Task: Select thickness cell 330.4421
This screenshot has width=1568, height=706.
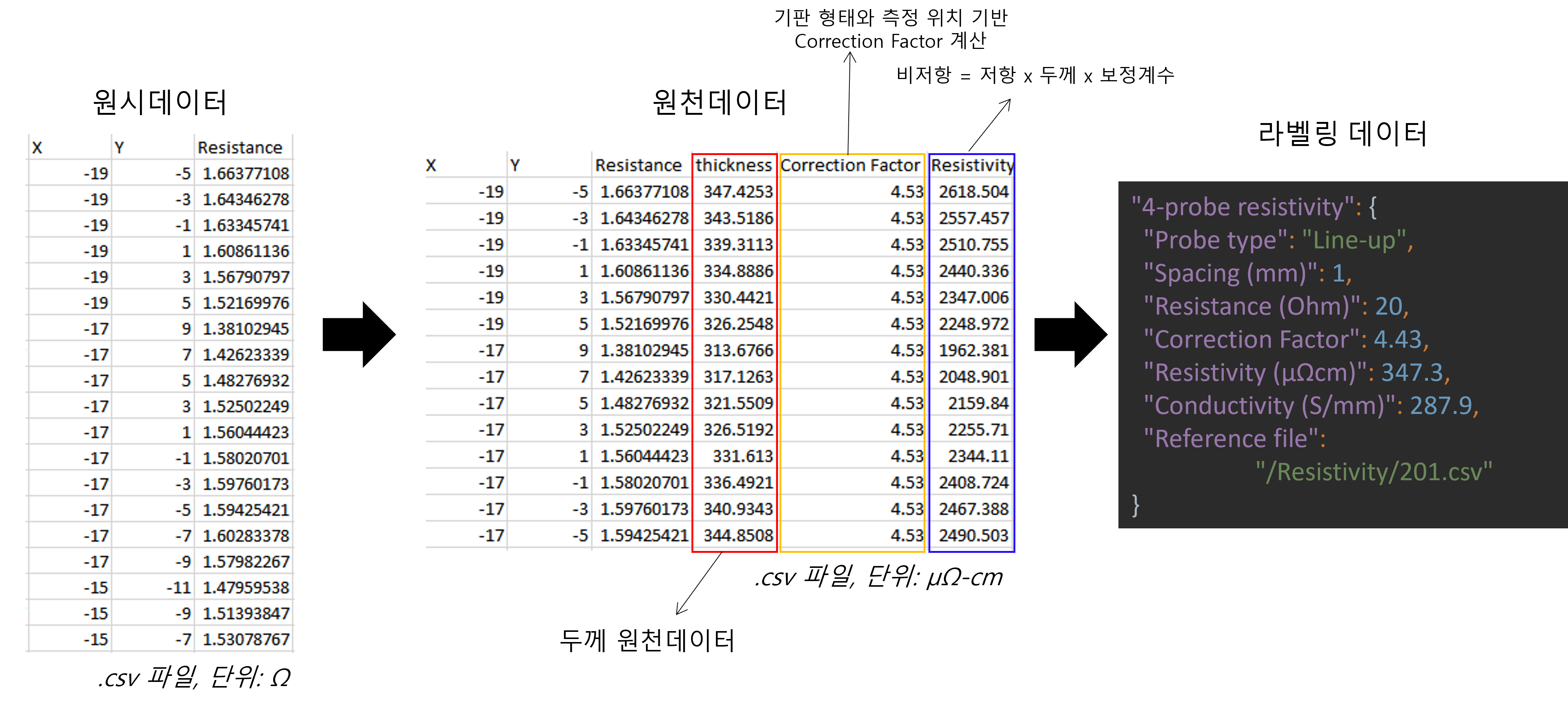Action: click(738, 297)
